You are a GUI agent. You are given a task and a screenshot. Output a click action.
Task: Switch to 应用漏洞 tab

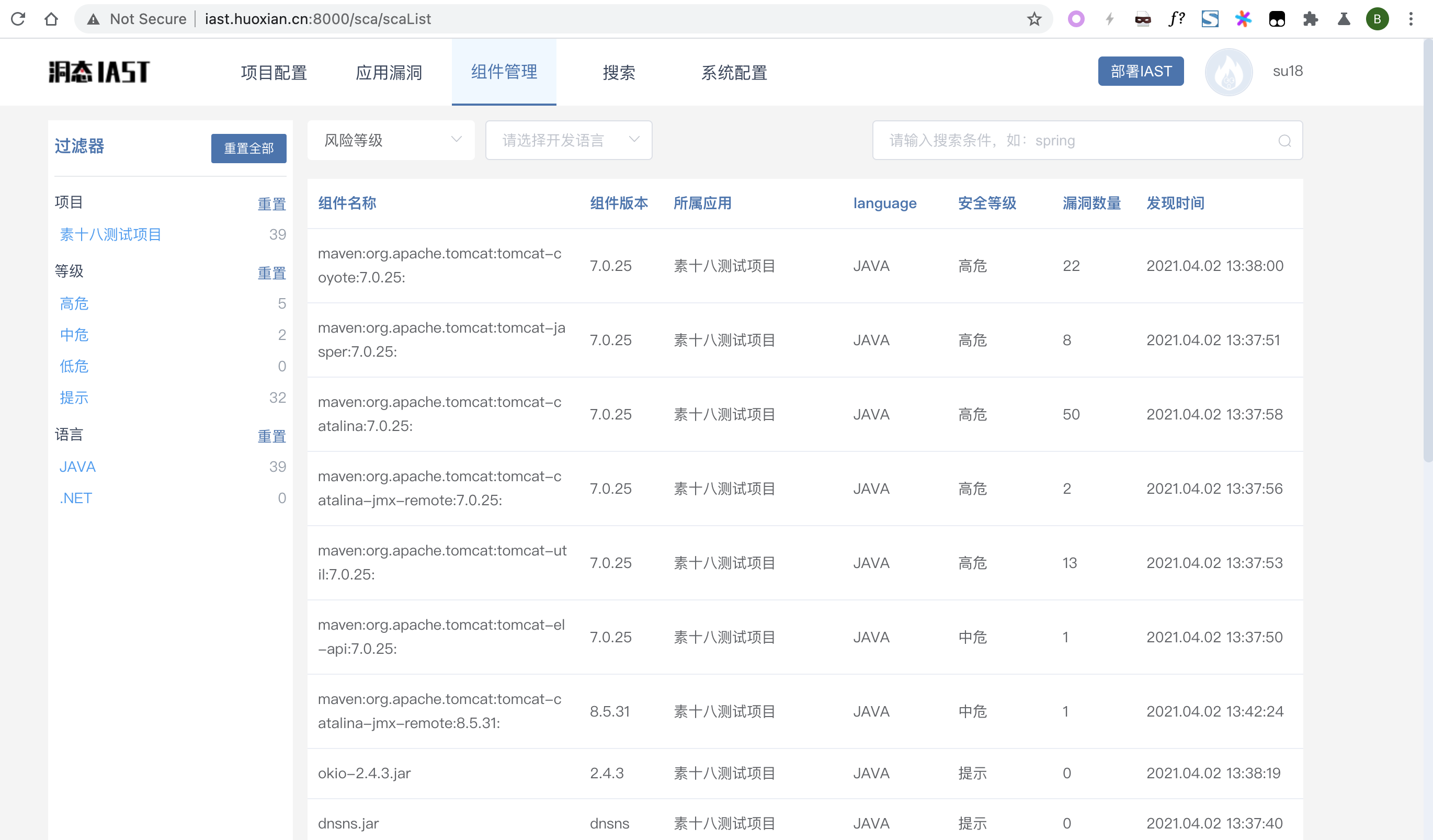tap(389, 72)
